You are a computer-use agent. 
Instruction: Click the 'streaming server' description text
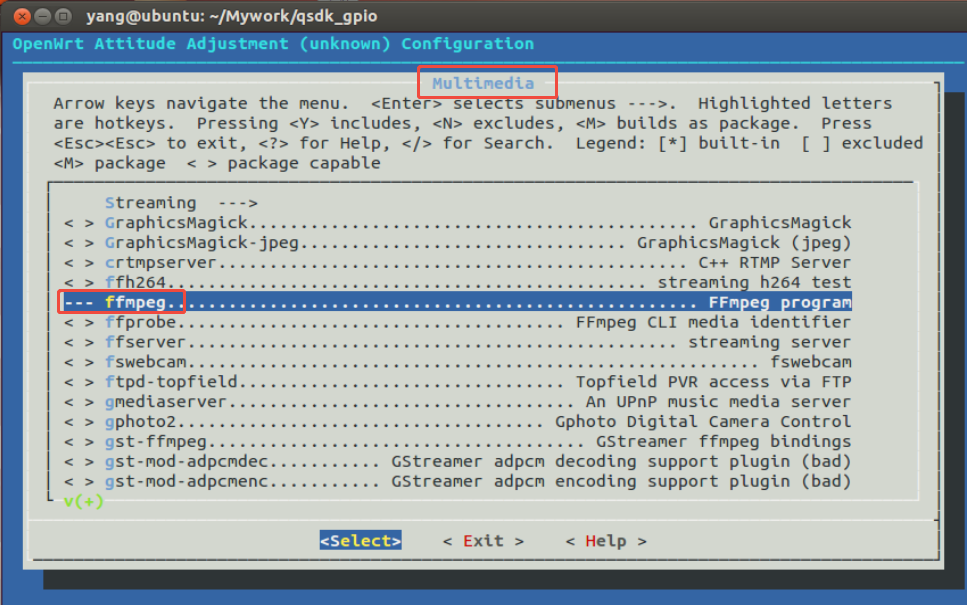click(x=770, y=342)
